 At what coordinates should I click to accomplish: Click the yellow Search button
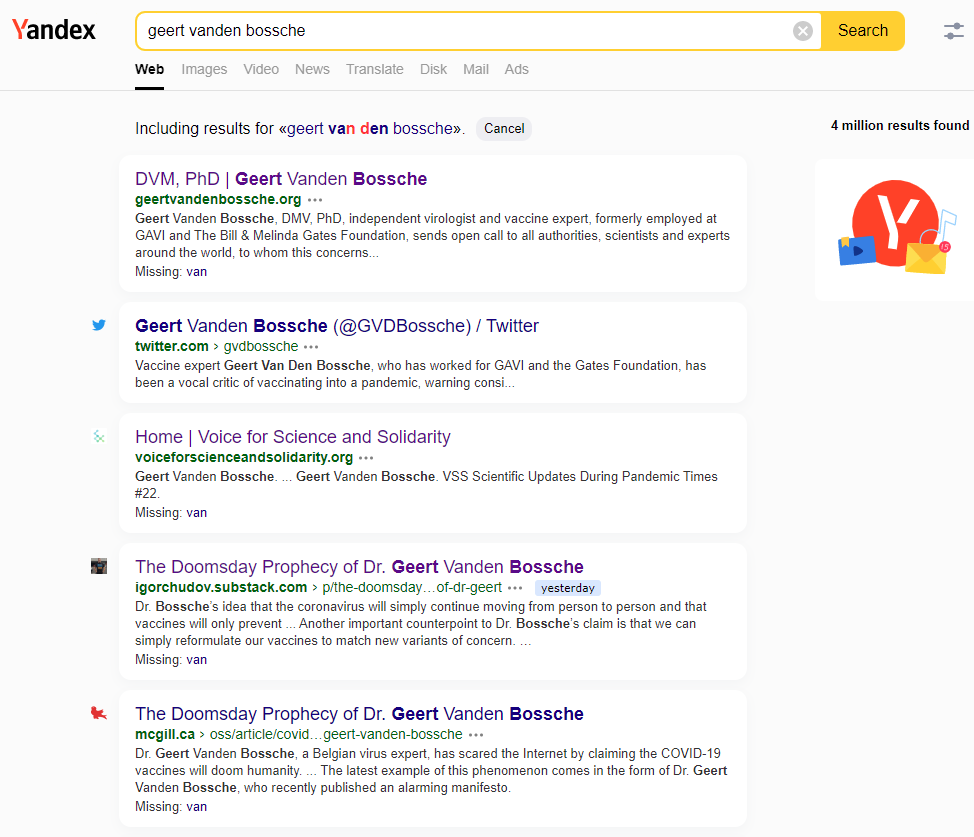click(x=863, y=30)
